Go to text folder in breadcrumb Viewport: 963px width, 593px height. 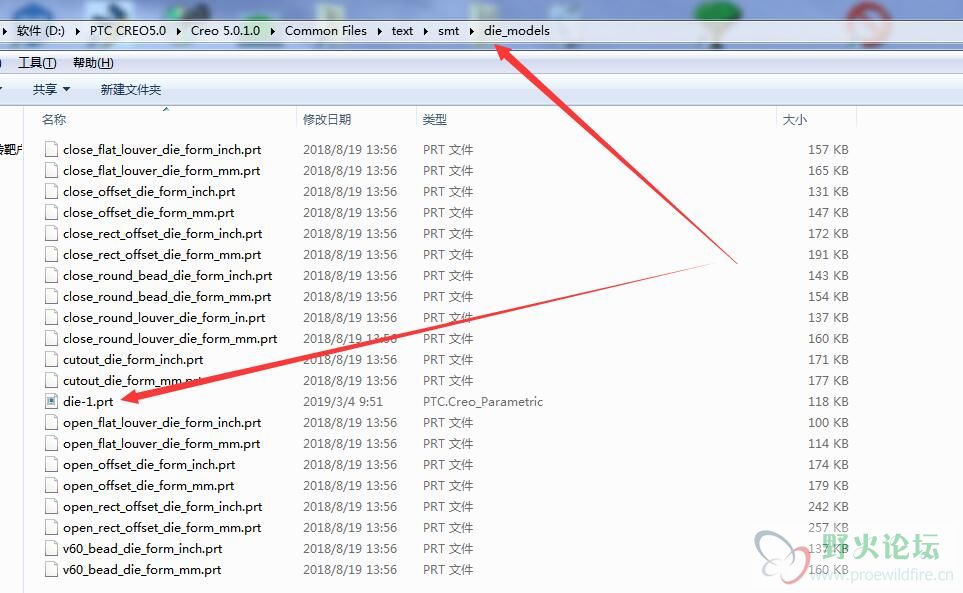pos(402,31)
